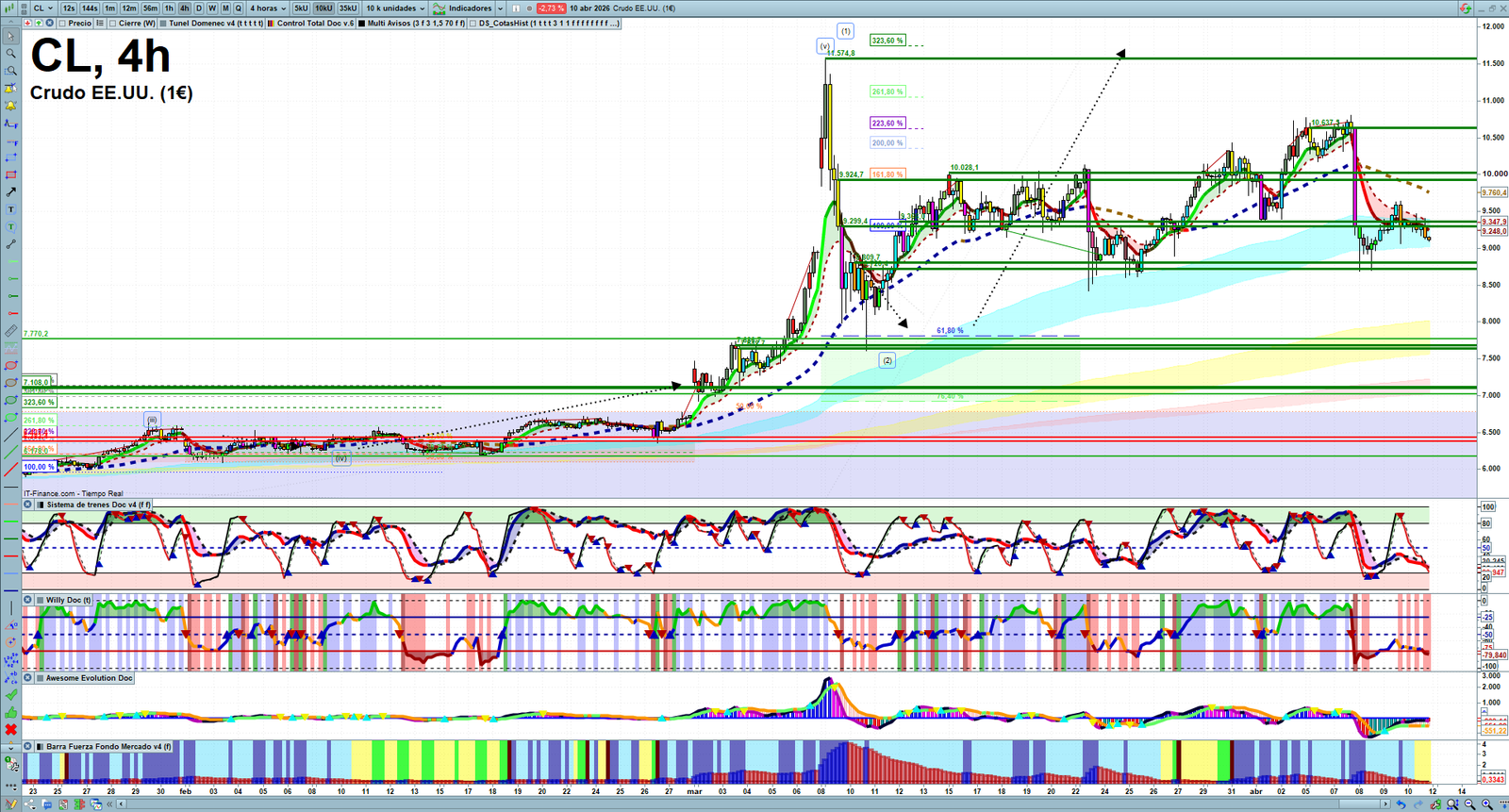This screenshot has width=1509, height=812.
Task: Select the 12m timeframe
Action: pyautogui.click(x=129, y=8)
